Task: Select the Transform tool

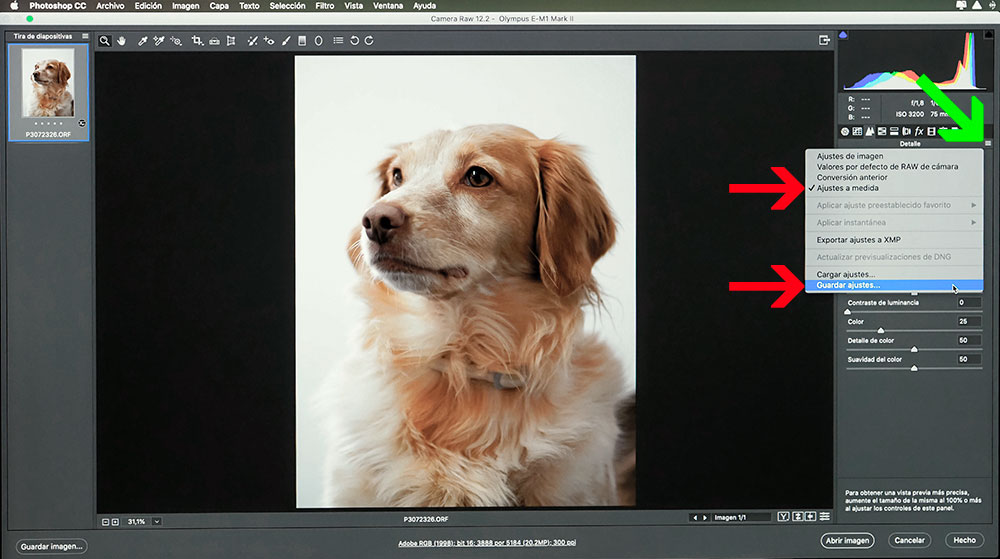Action: tap(232, 41)
